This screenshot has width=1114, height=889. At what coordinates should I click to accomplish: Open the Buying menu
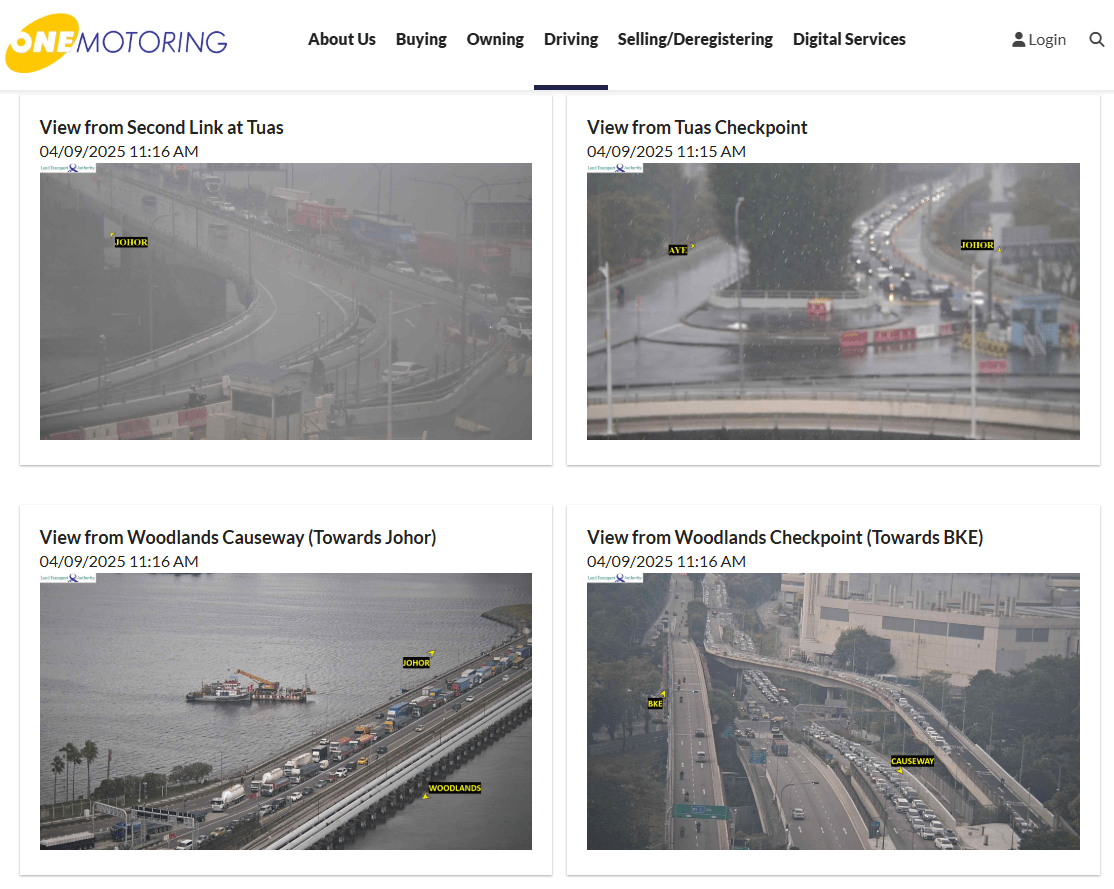(x=421, y=39)
